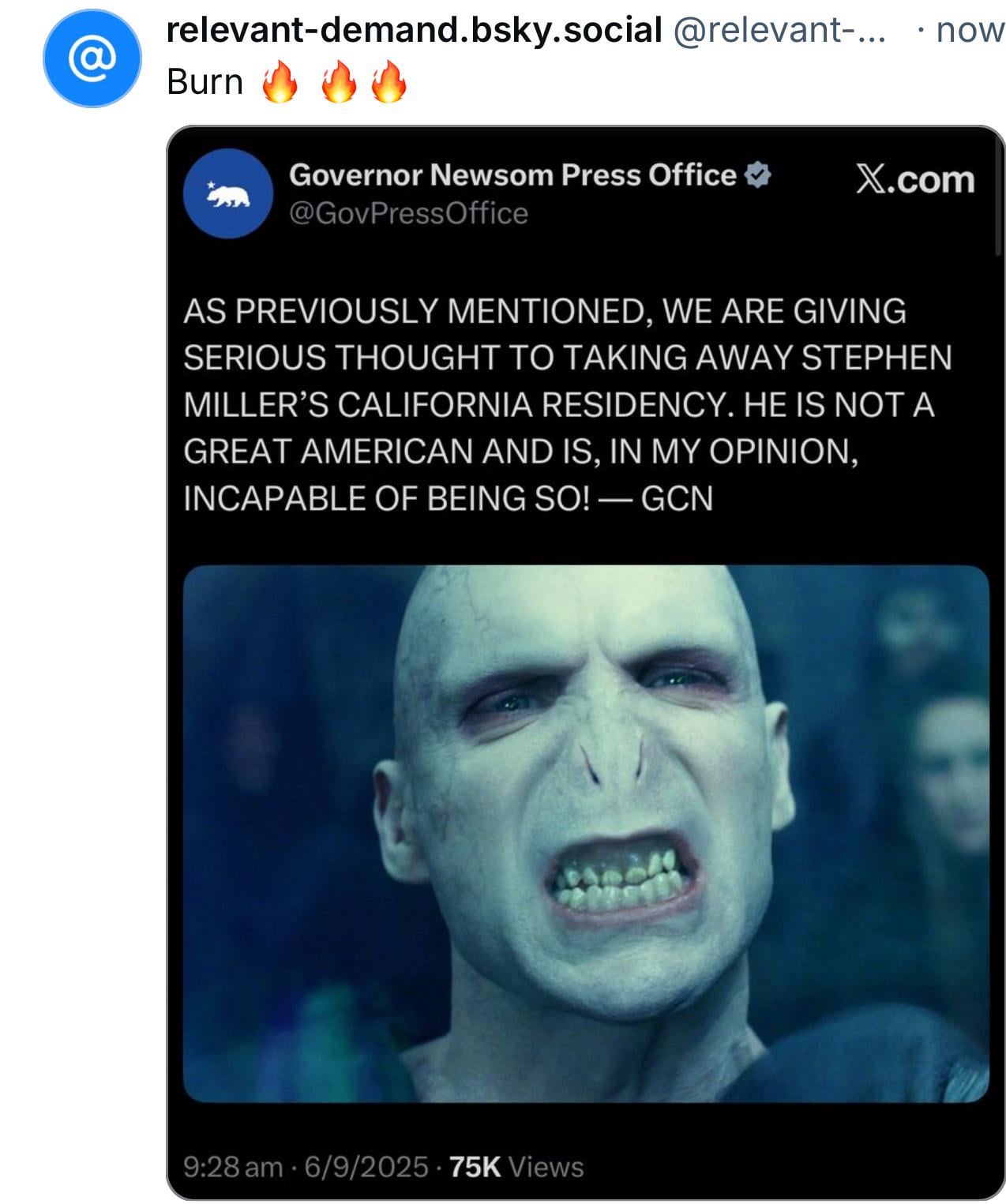
Task: Open the pale bald character photo
Action: (x=586, y=834)
